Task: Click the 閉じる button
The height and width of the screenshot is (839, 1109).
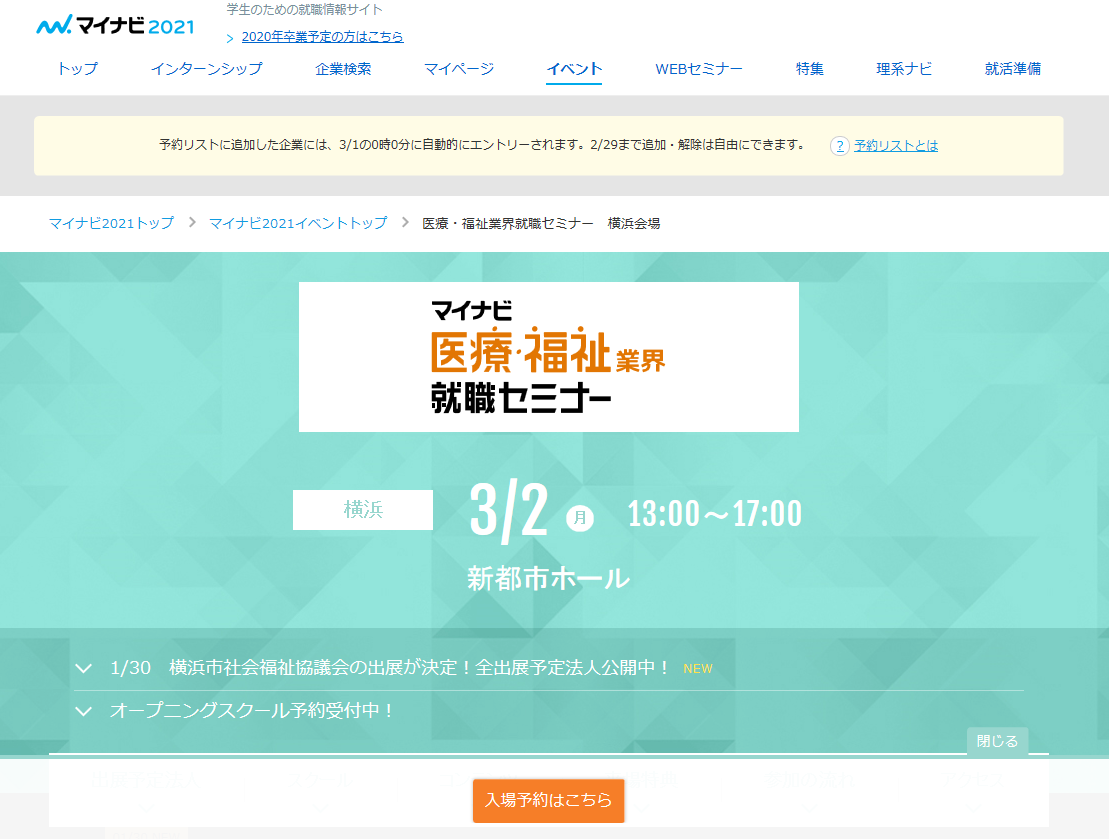Action: pyautogui.click(x=997, y=741)
